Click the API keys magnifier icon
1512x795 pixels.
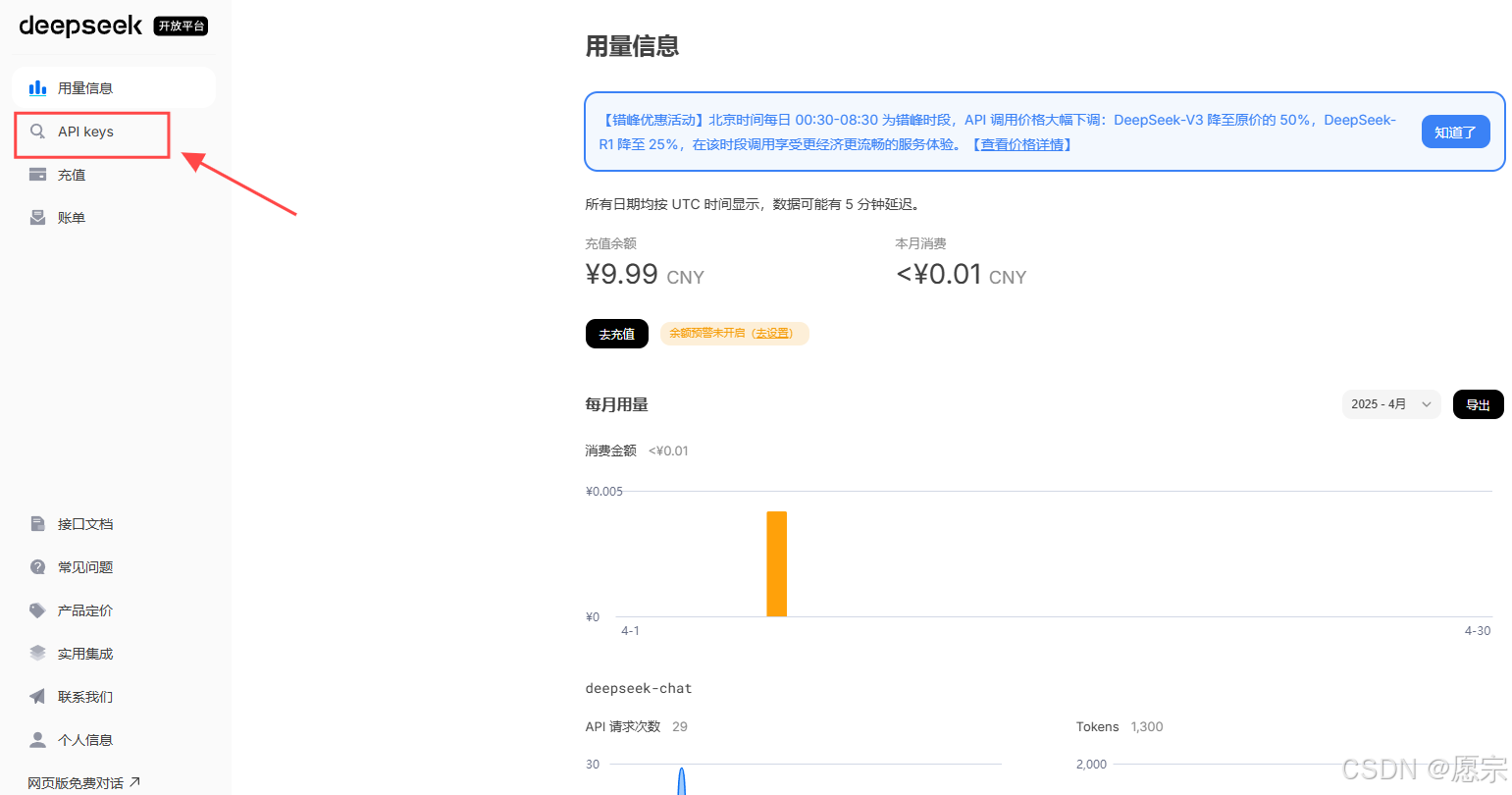38,132
